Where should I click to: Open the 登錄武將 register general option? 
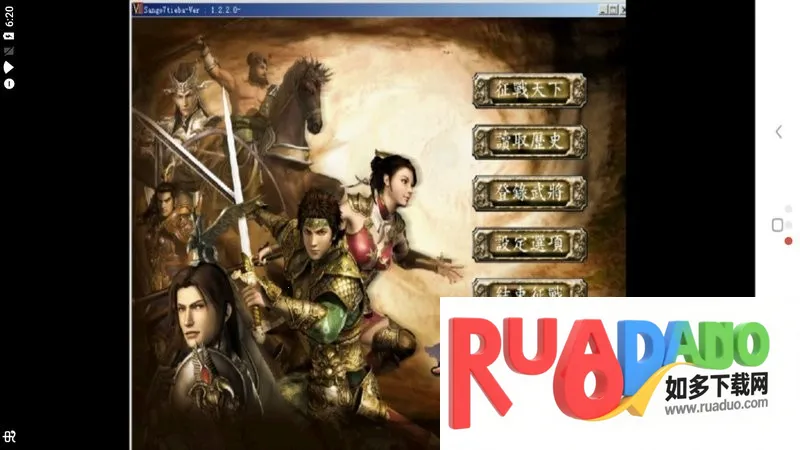click(x=529, y=192)
